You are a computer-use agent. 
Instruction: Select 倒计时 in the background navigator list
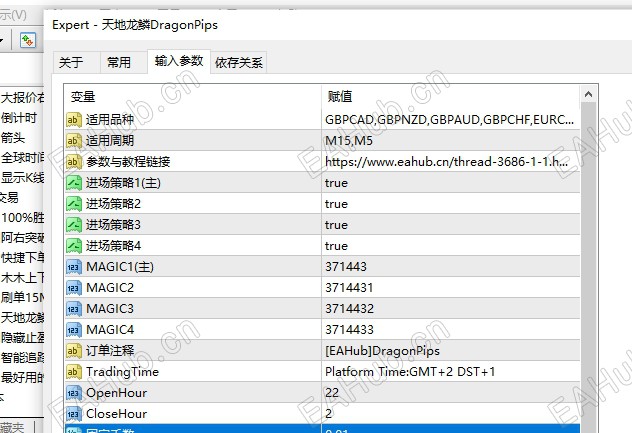(19, 118)
